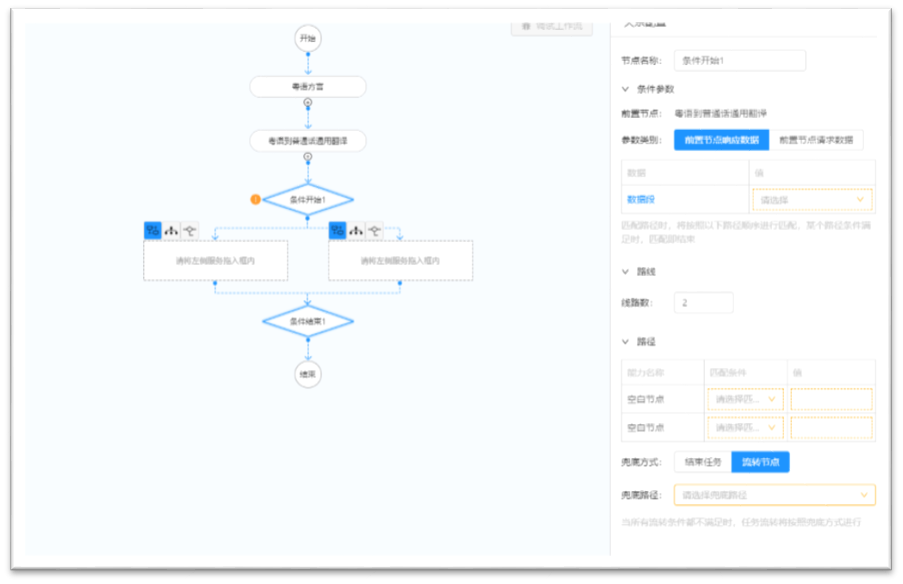Click the 数据段 link in the data table
The width and height of the screenshot is (903, 584).
click(x=640, y=199)
